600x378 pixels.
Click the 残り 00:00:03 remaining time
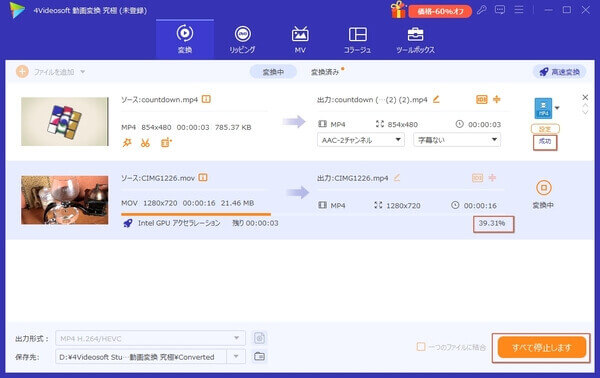pyautogui.click(x=255, y=223)
